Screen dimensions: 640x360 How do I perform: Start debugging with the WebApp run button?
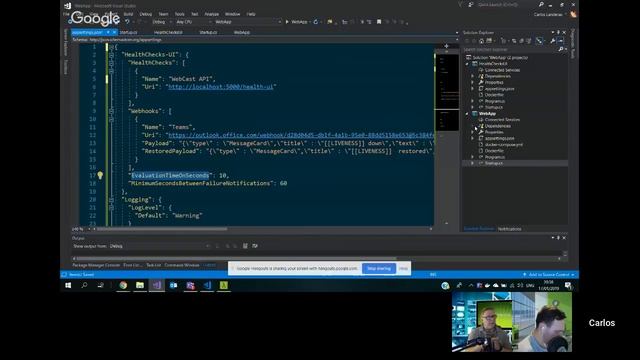(x=296, y=22)
